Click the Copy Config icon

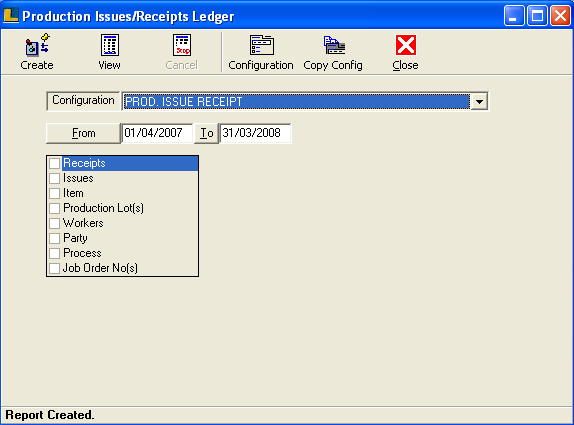pos(334,45)
